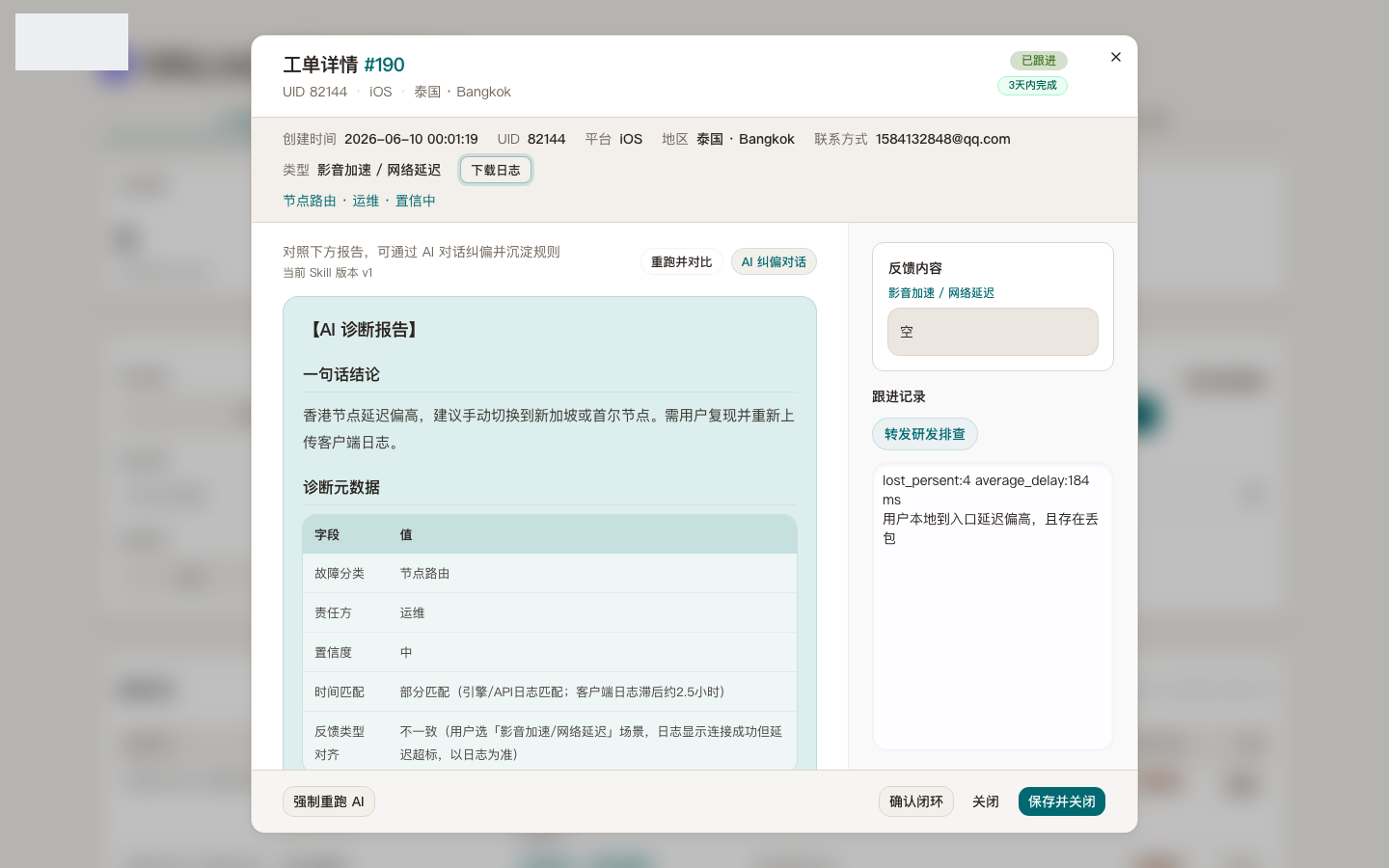Click the ticket number #190 in title
Viewport: 1389px width, 868px height.
click(x=384, y=65)
